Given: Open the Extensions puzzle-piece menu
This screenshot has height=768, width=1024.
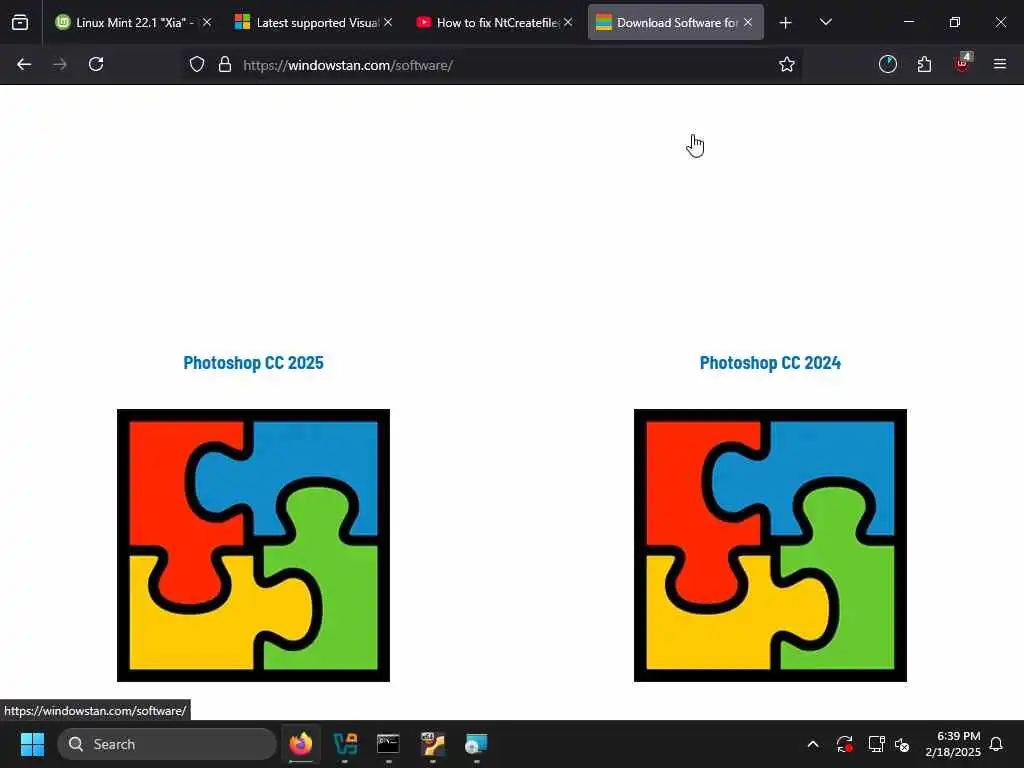Looking at the screenshot, I should click(924, 64).
